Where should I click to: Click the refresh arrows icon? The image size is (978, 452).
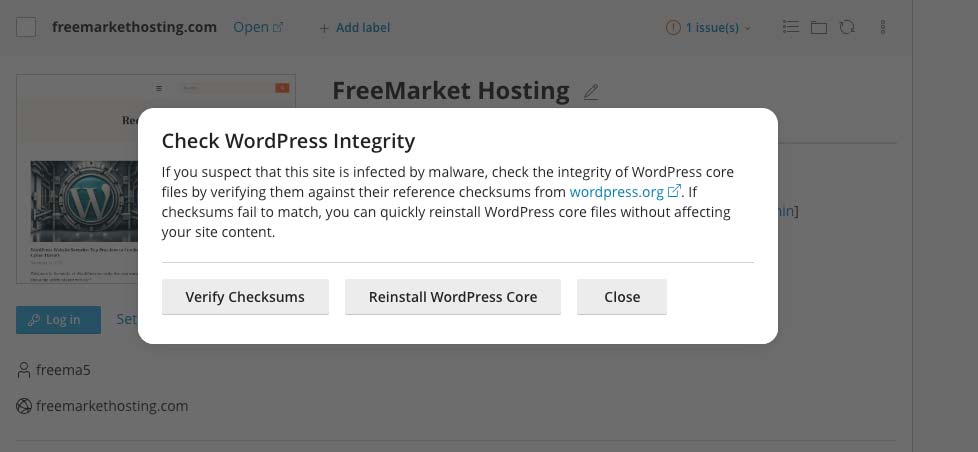click(847, 27)
